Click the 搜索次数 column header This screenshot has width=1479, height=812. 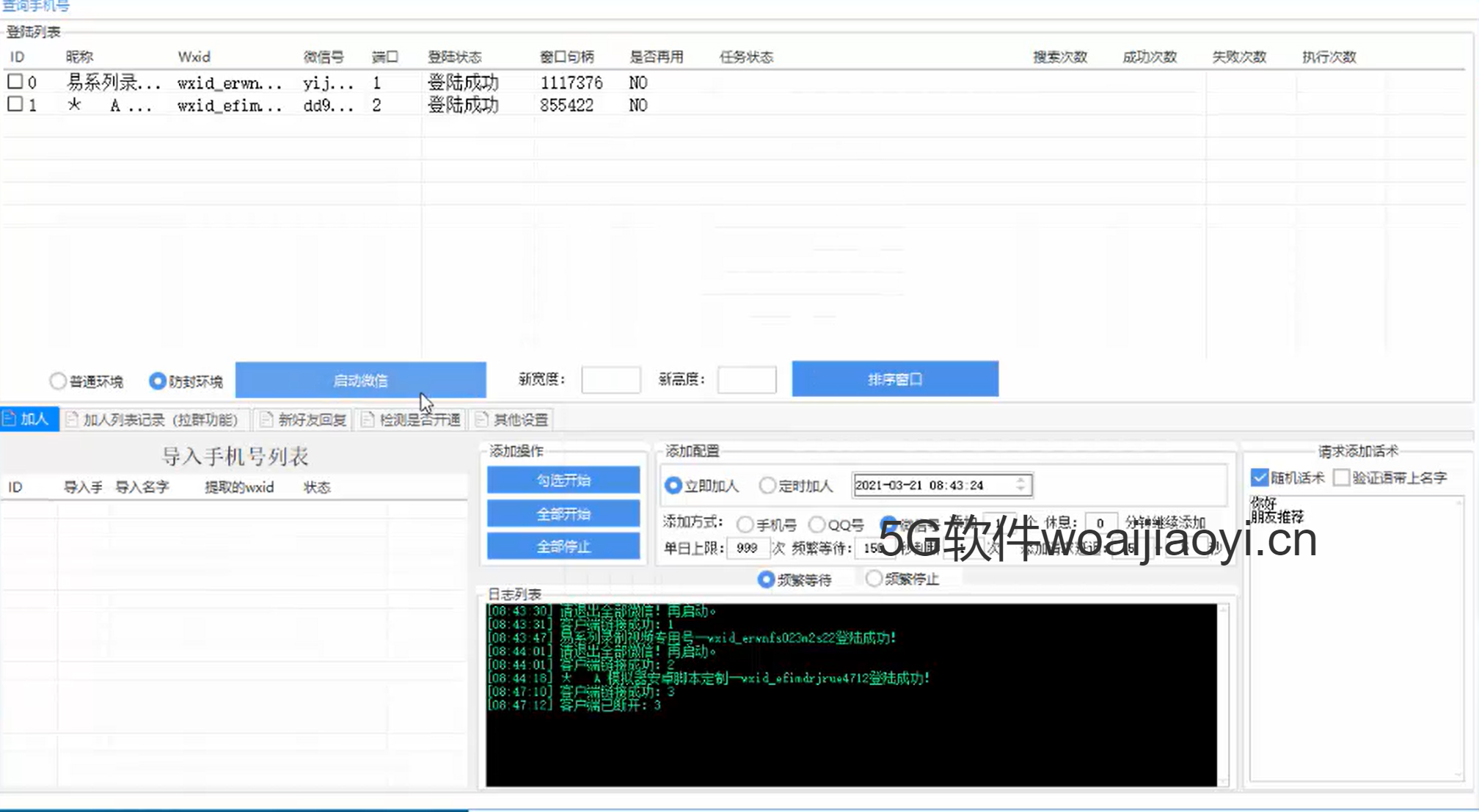pyautogui.click(x=1059, y=56)
